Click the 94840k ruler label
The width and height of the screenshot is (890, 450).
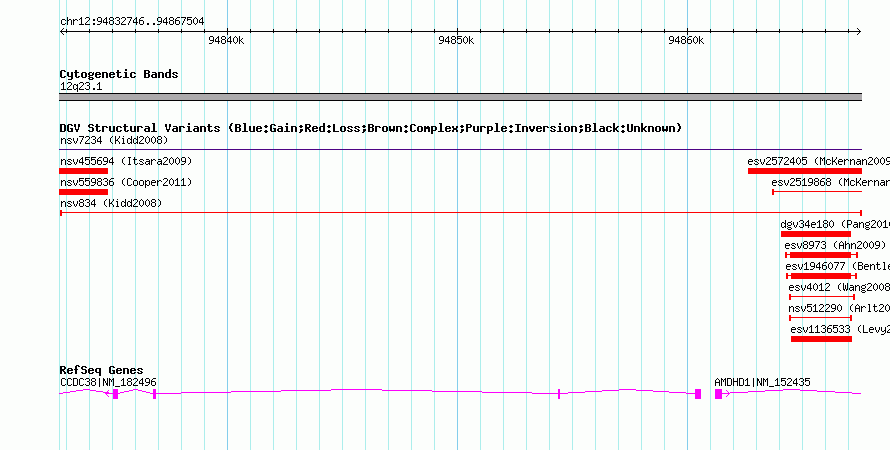(x=226, y=40)
